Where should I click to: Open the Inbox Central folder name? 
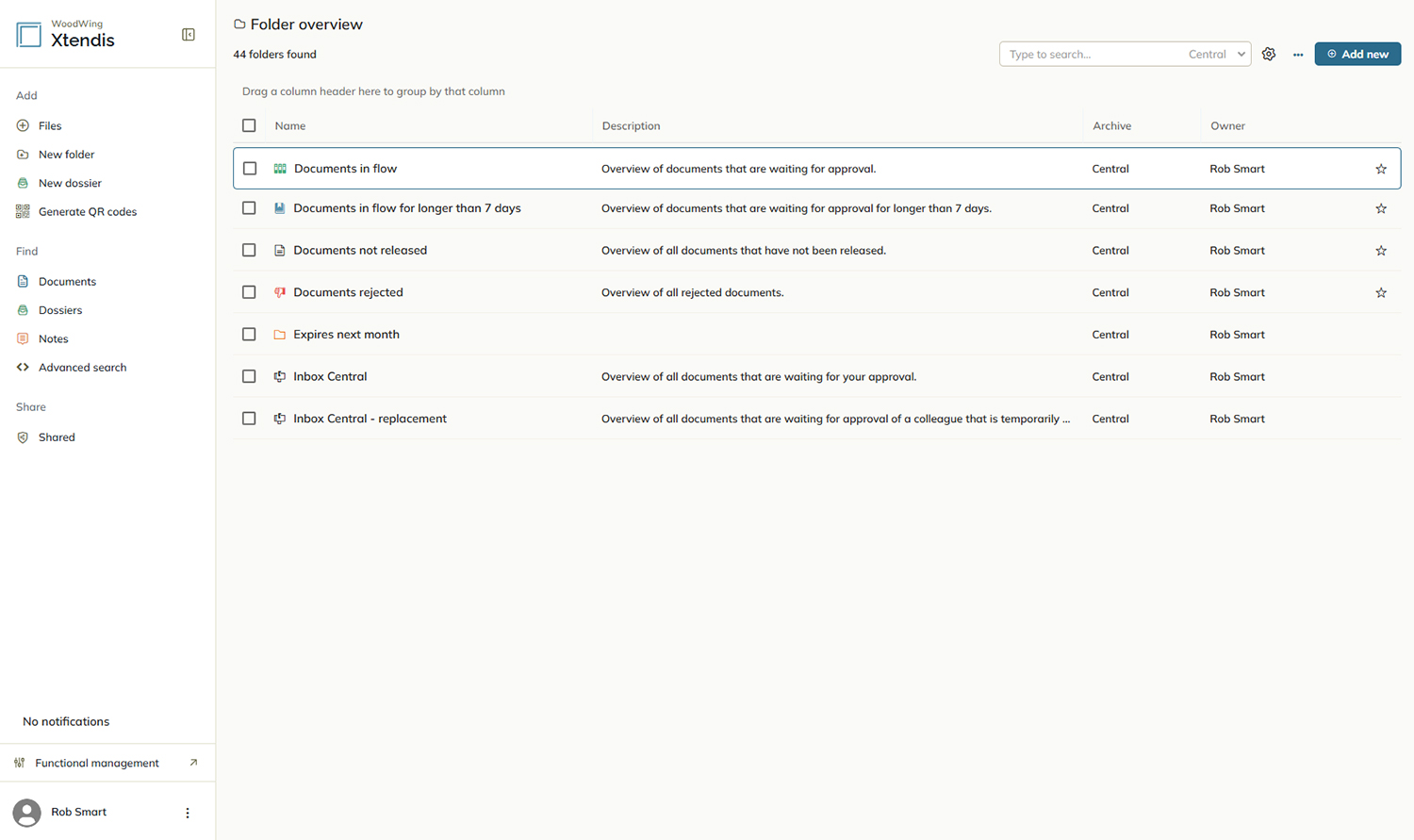[330, 376]
